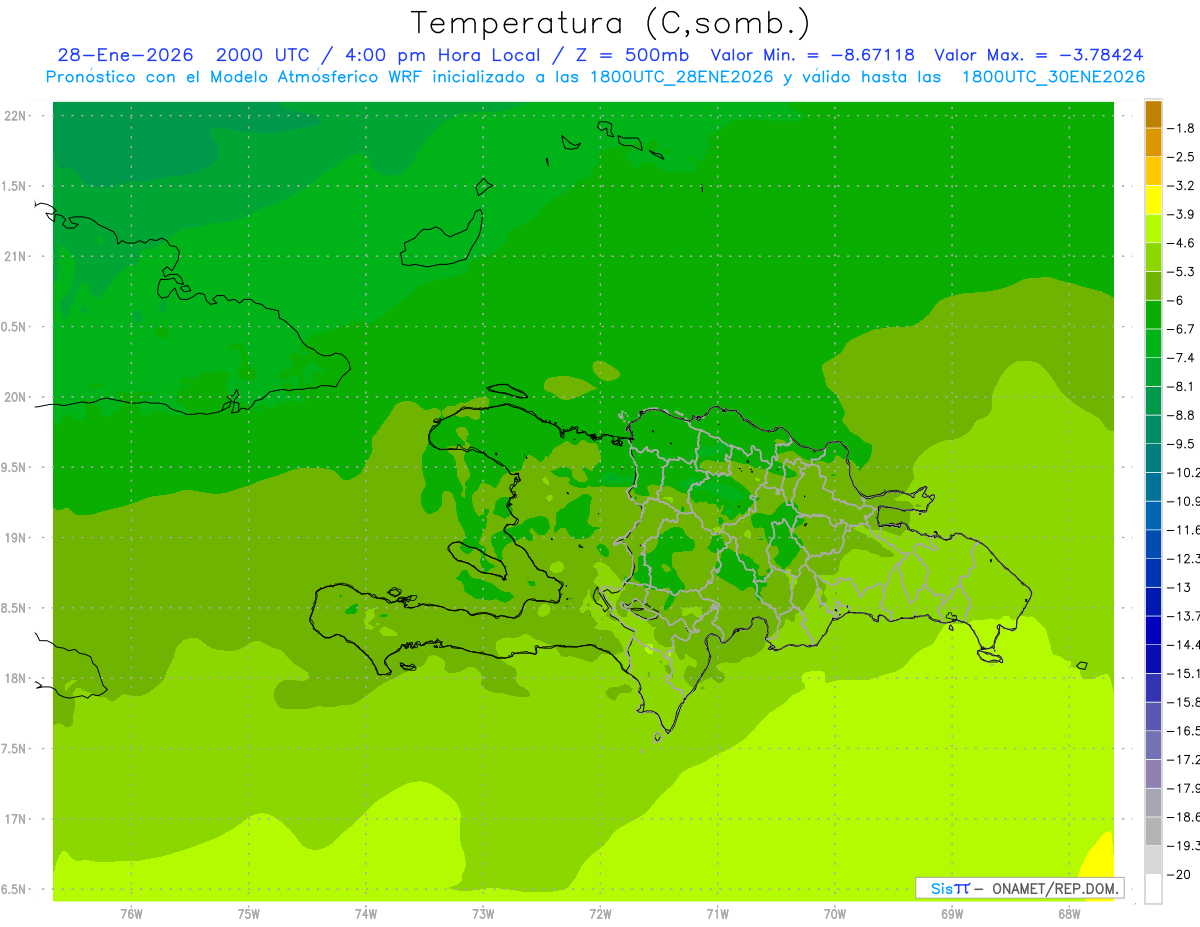Screen dimensions: 1200x927
Task: Click the '-1.8' colorbar label
Action: point(1181,128)
